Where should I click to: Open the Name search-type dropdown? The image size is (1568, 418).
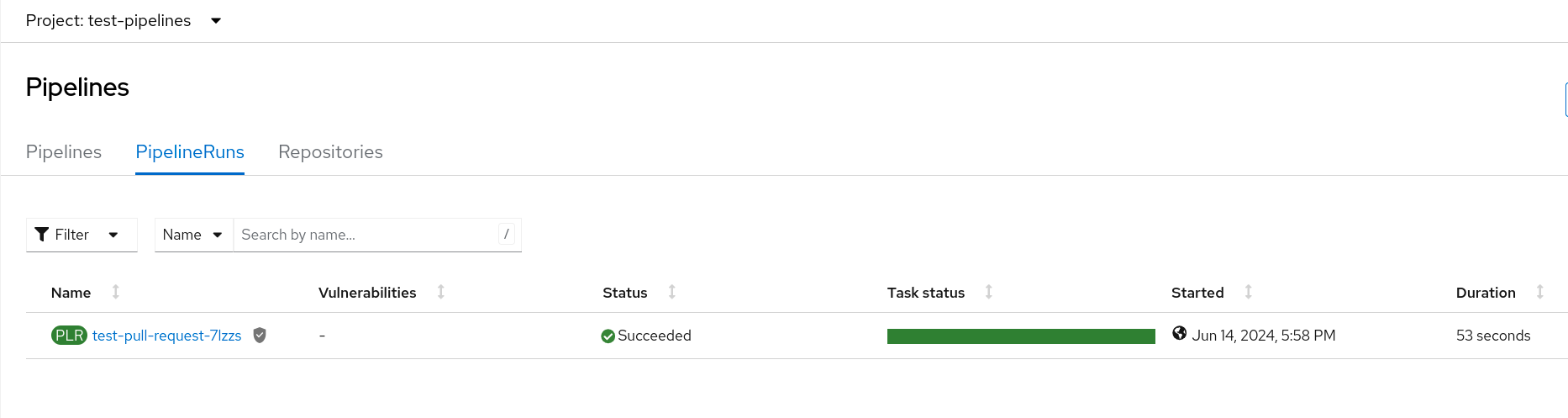[x=193, y=235]
